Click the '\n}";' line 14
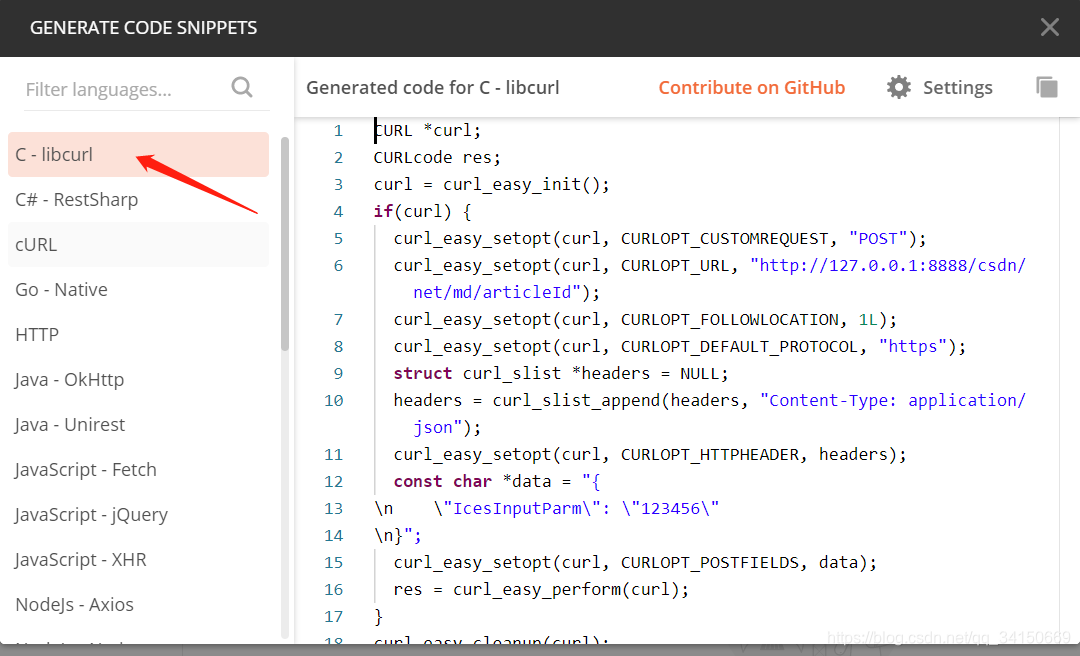The height and width of the screenshot is (656, 1080). pos(398,535)
